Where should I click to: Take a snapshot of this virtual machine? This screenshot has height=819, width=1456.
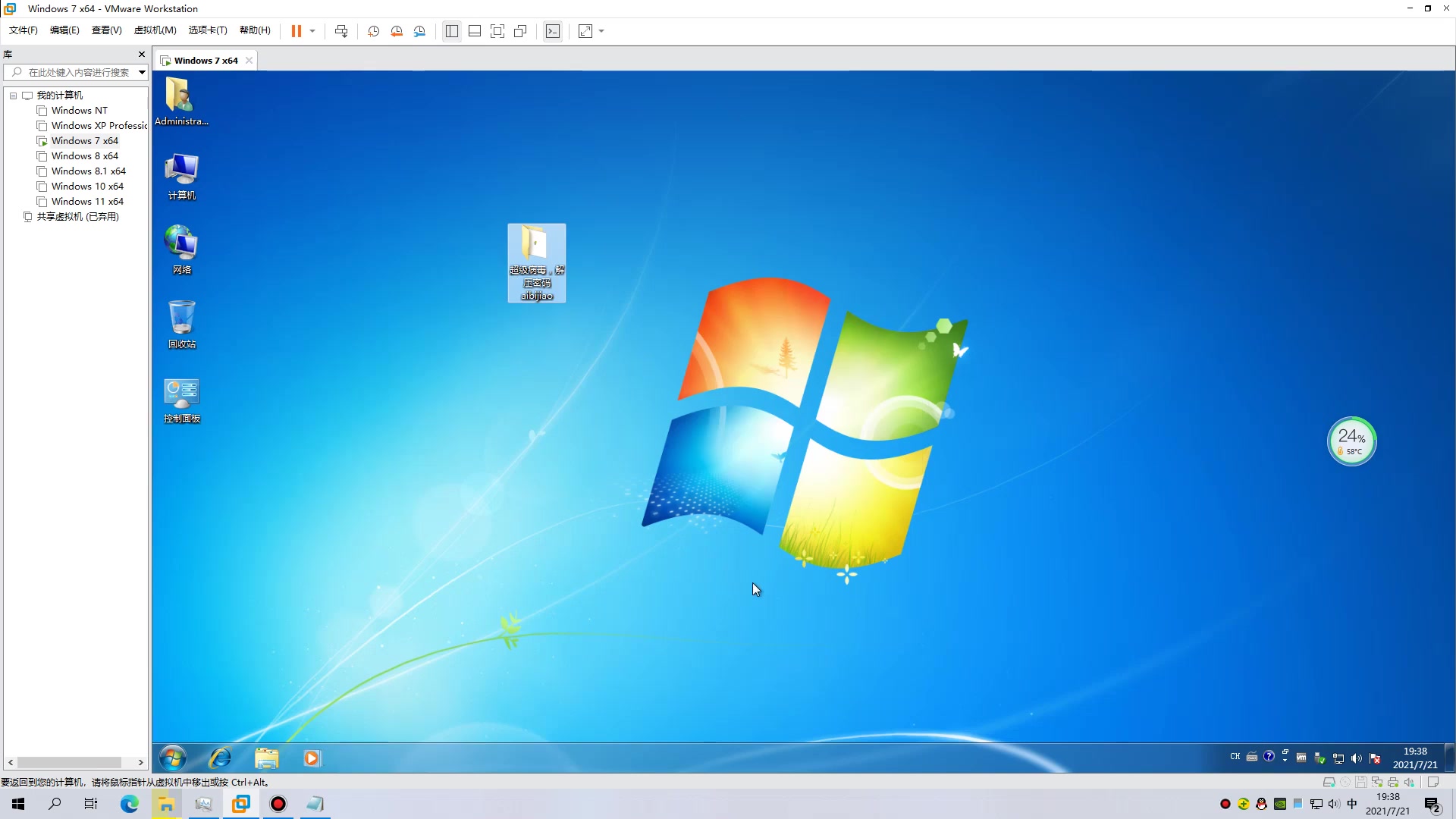click(373, 31)
